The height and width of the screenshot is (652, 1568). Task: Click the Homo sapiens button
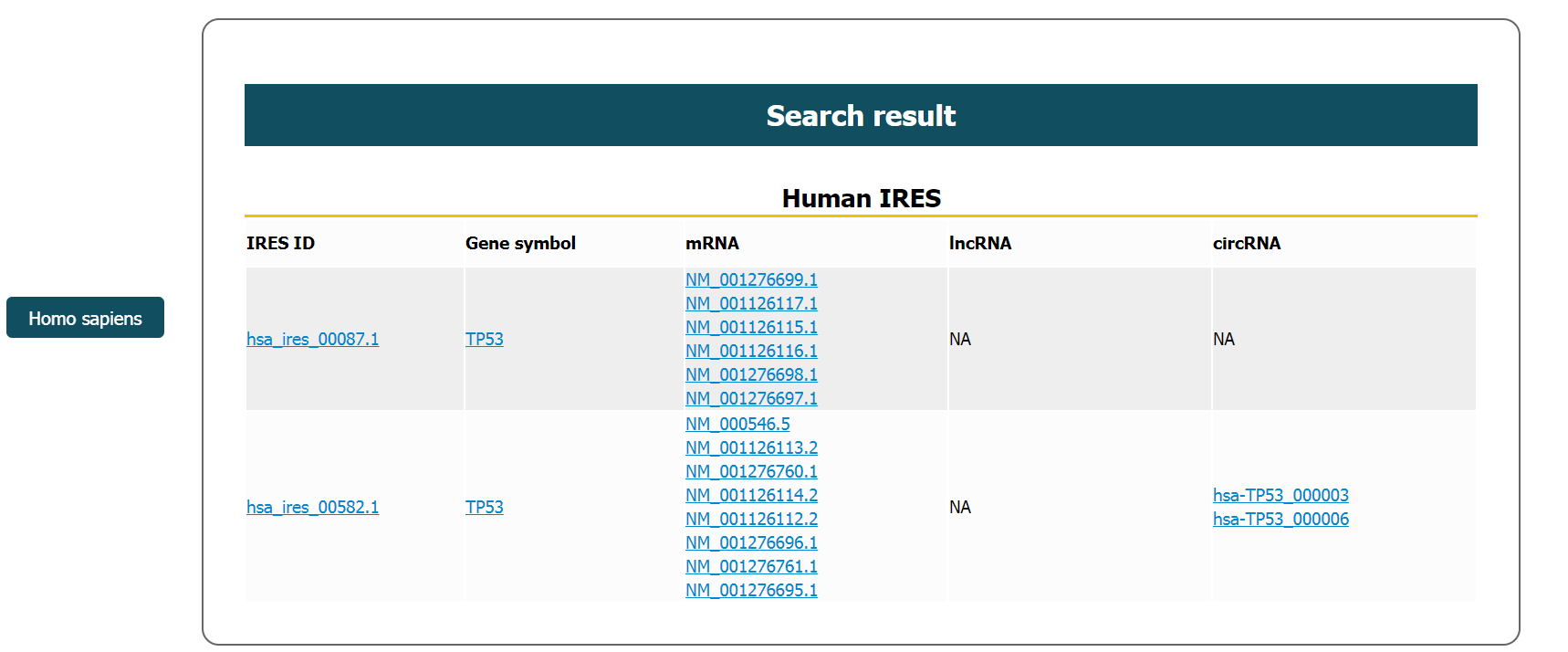coord(85,318)
